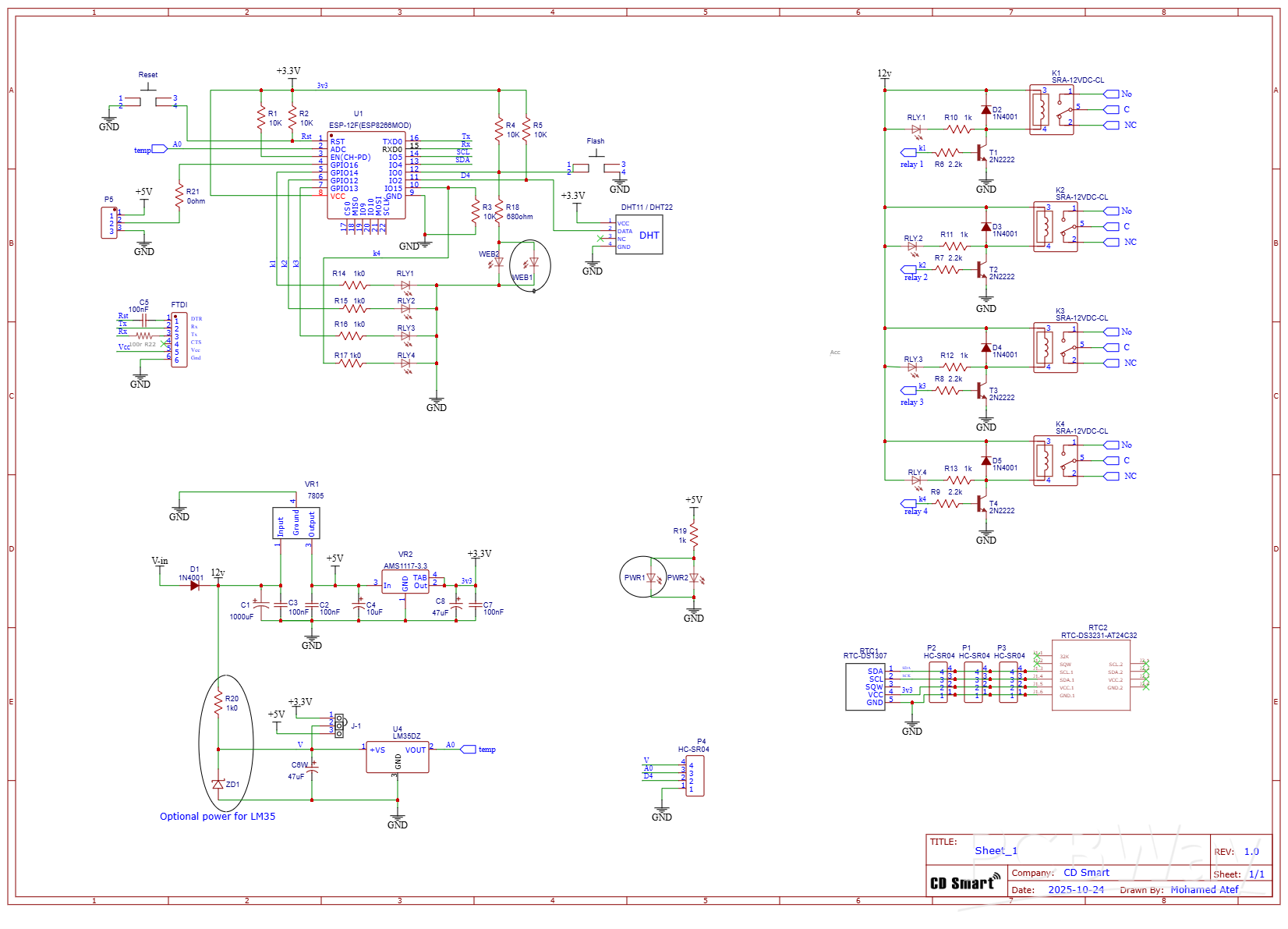Click the Sheet_1 title text field
Screen dimensions: 1288x929
click(x=996, y=850)
